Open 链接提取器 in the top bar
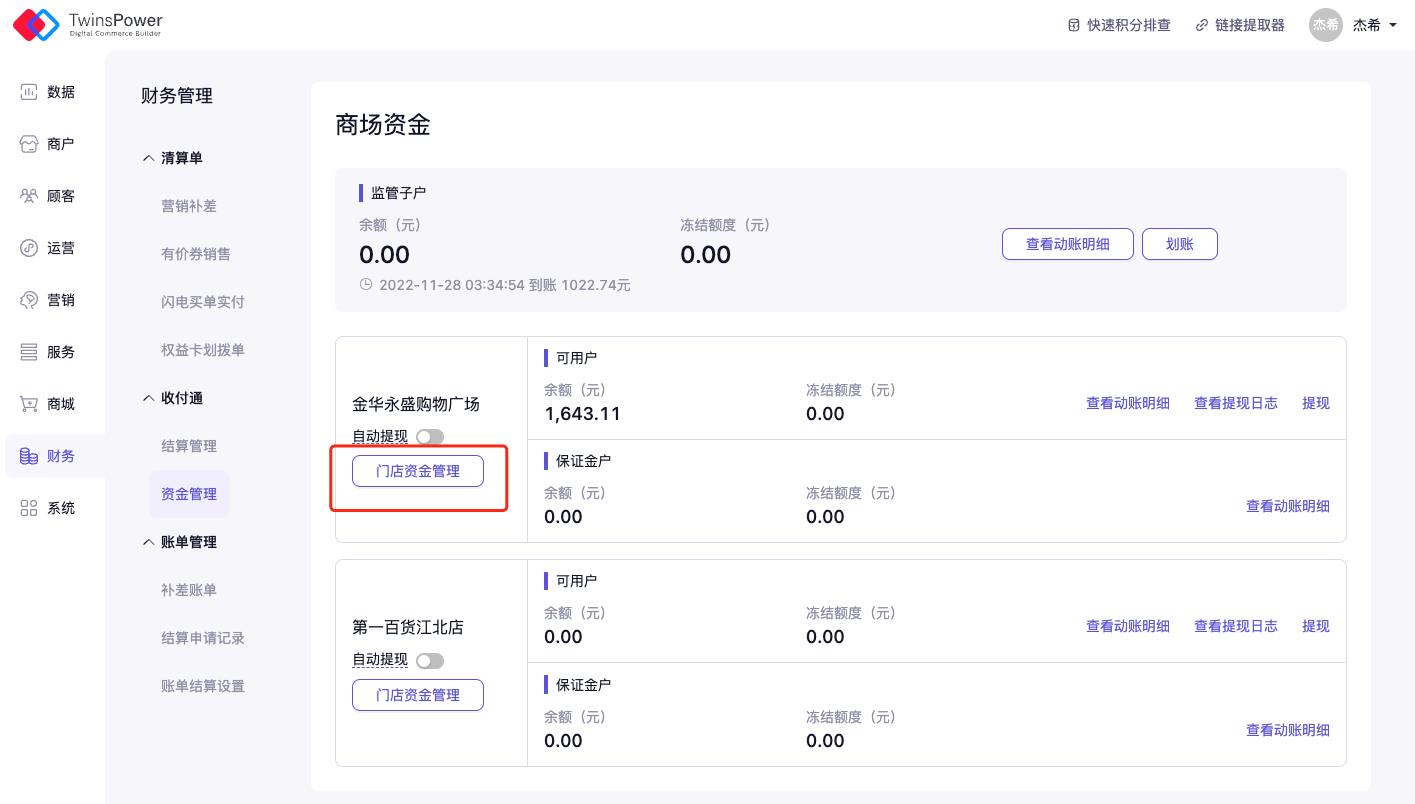 1240,25
